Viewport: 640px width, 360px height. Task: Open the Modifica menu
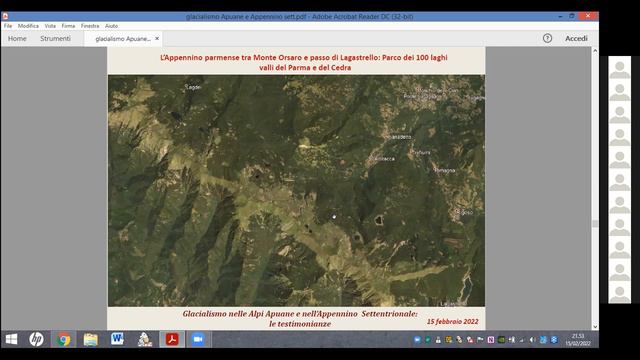pyautogui.click(x=28, y=26)
